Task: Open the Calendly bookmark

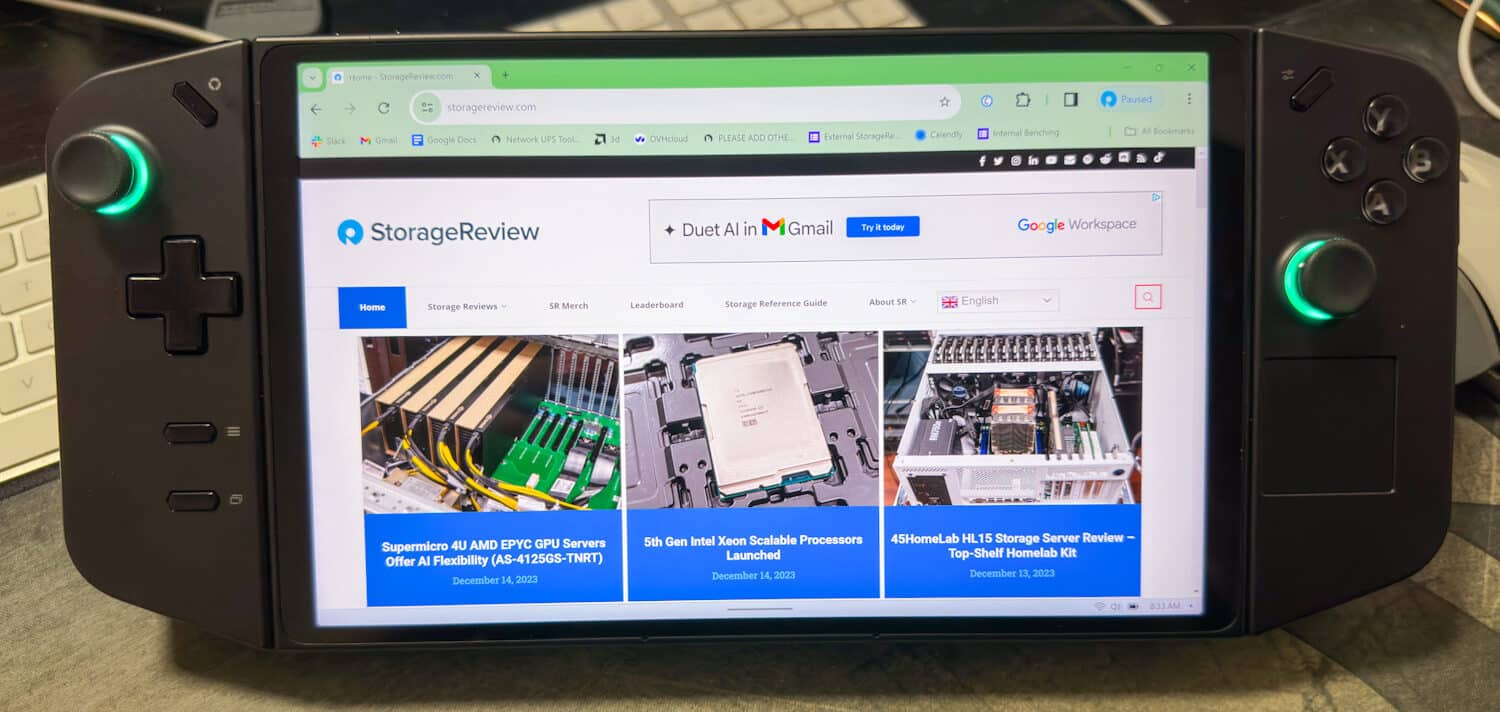Action: pyautogui.click(x=939, y=134)
